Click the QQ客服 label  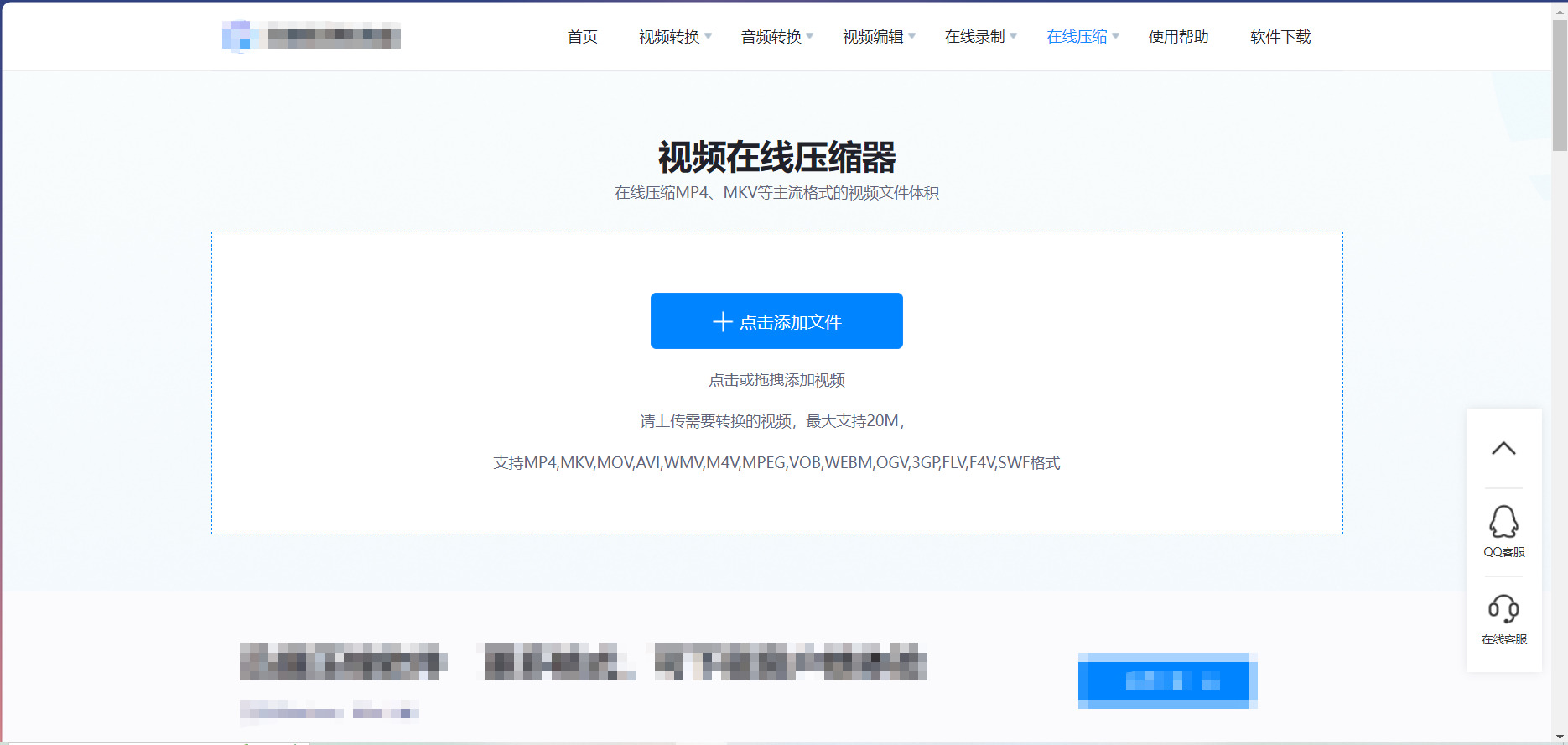pos(1503,552)
